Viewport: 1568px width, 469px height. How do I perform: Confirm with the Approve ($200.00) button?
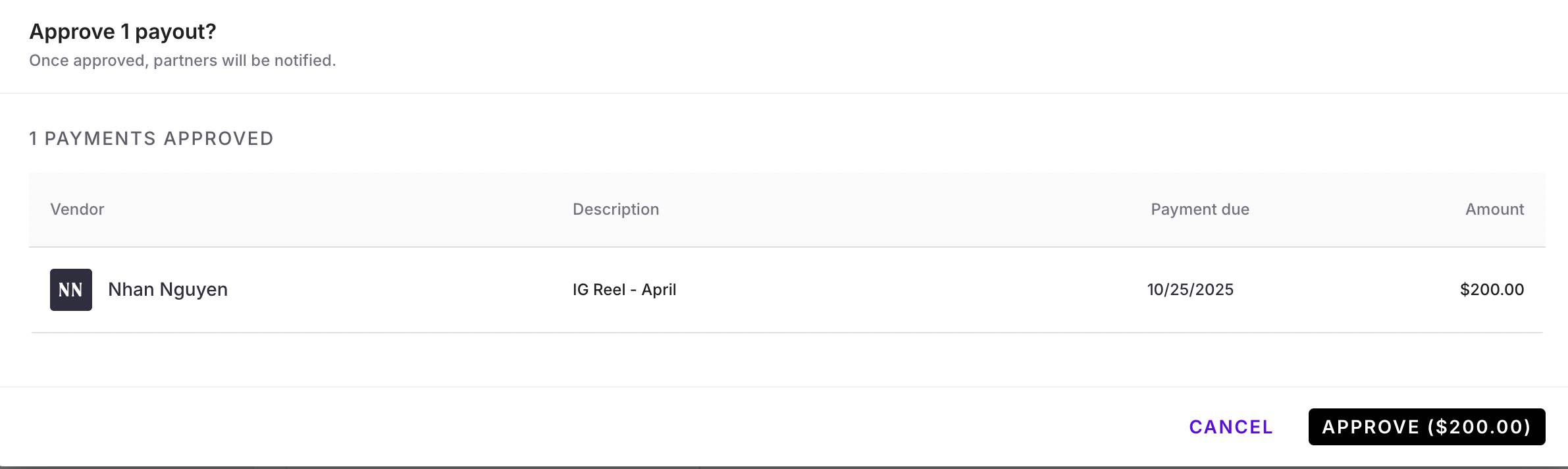point(1426,427)
